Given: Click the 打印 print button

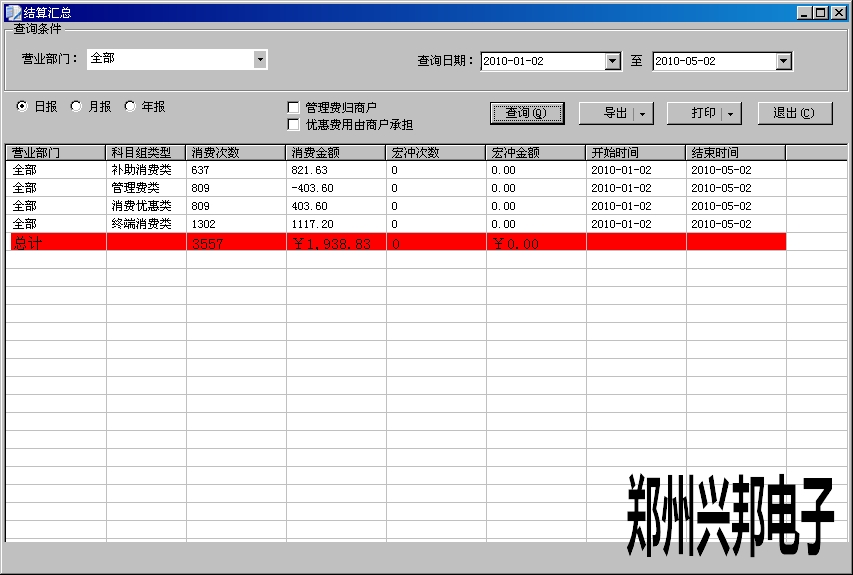Looking at the screenshot, I should (x=695, y=113).
